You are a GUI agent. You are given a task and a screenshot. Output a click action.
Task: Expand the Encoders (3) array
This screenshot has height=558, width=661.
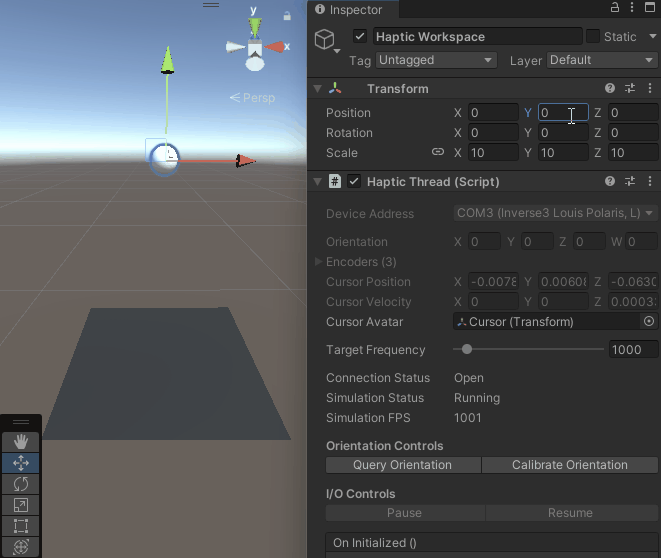coord(318,262)
